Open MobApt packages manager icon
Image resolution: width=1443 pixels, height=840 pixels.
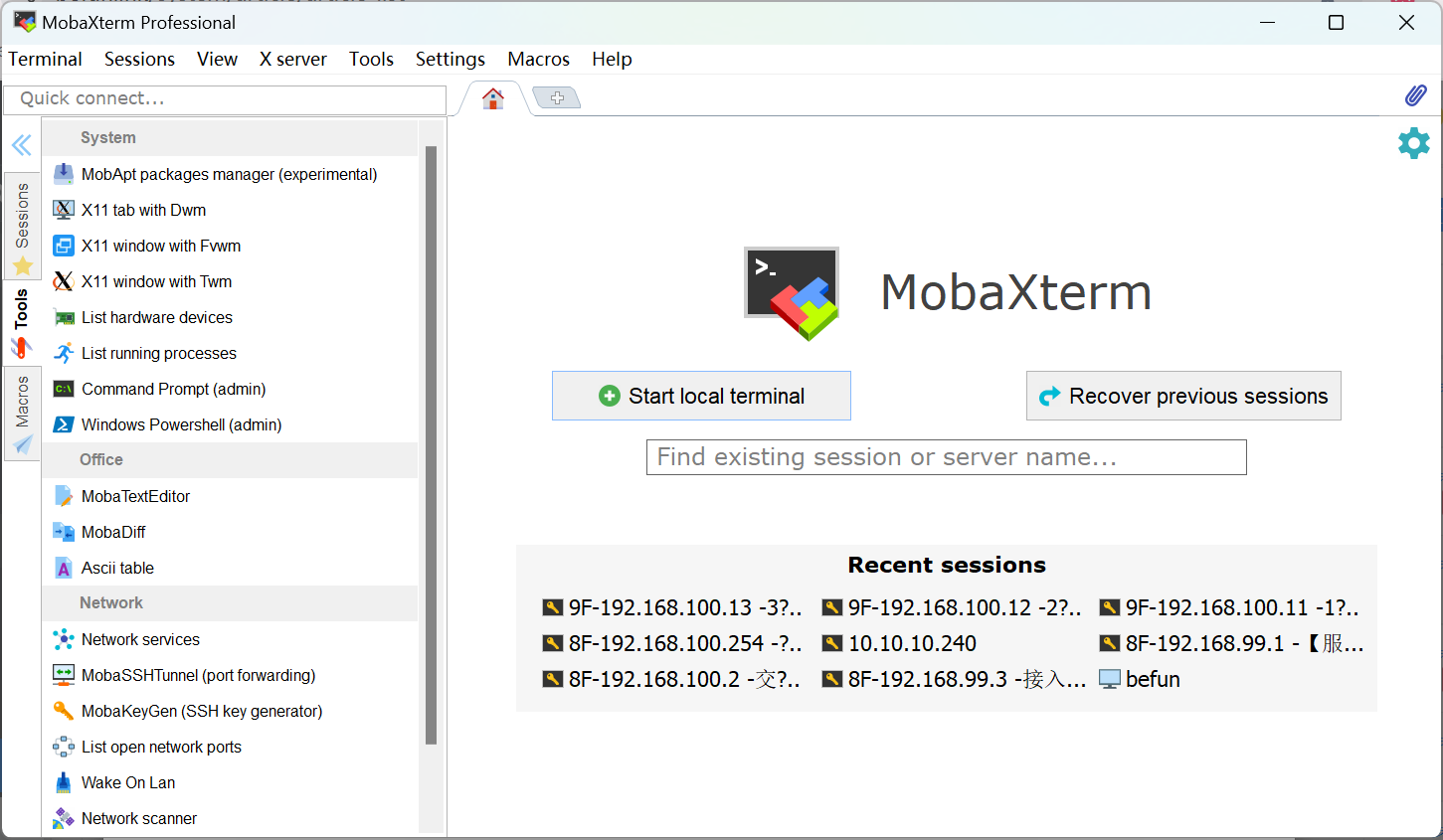click(64, 174)
